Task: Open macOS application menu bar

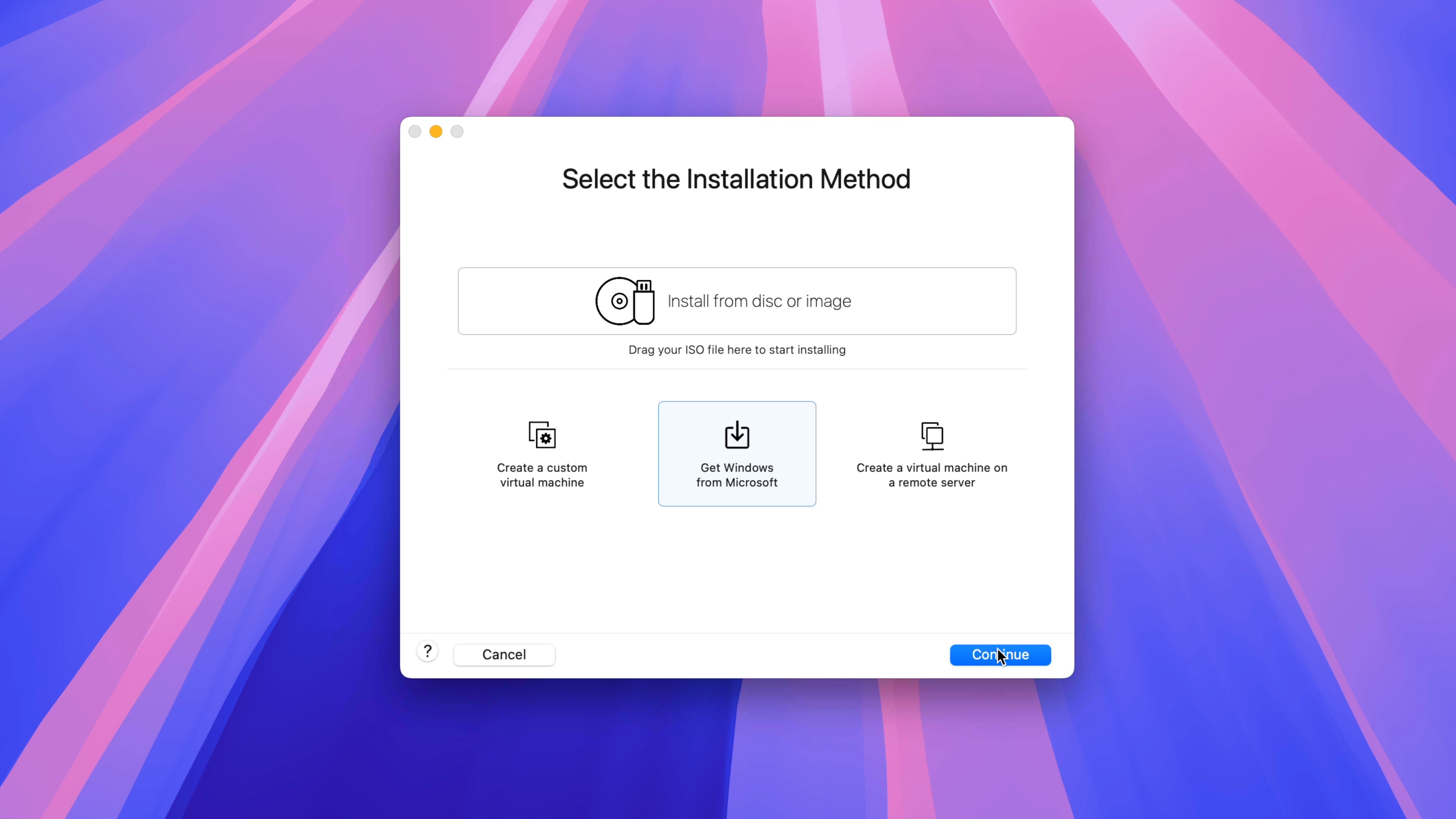Action: (x=728, y=0)
